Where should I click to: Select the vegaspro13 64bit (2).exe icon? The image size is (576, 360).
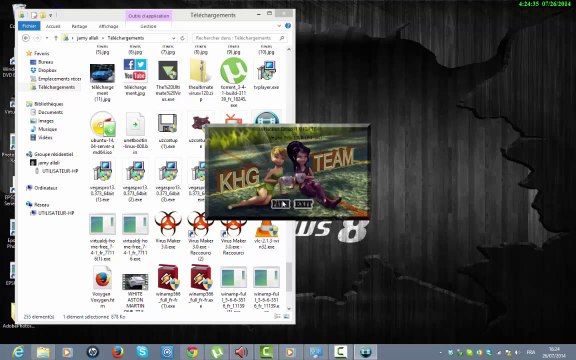tap(135, 171)
